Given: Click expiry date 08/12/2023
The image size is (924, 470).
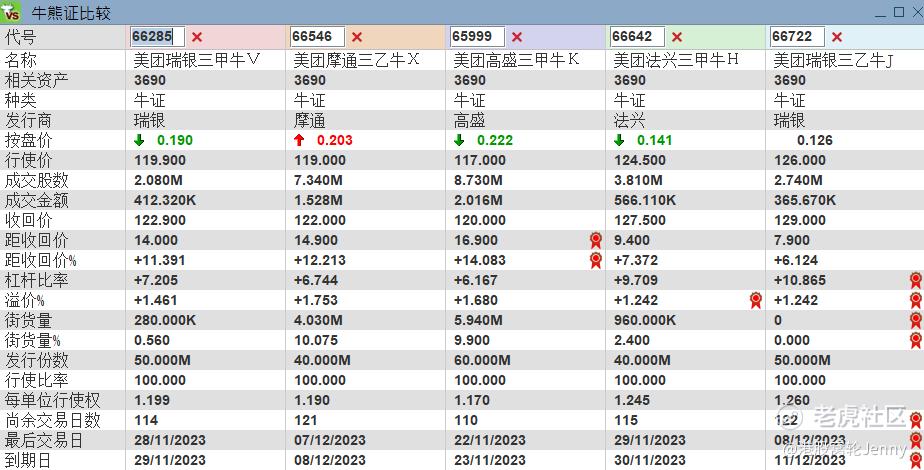Looking at the screenshot, I should coord(330,460).
